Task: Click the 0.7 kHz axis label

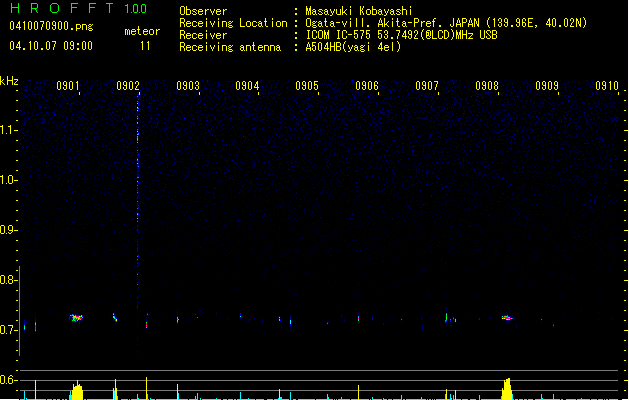Action: pyautogui.click(x=8, y=330)
